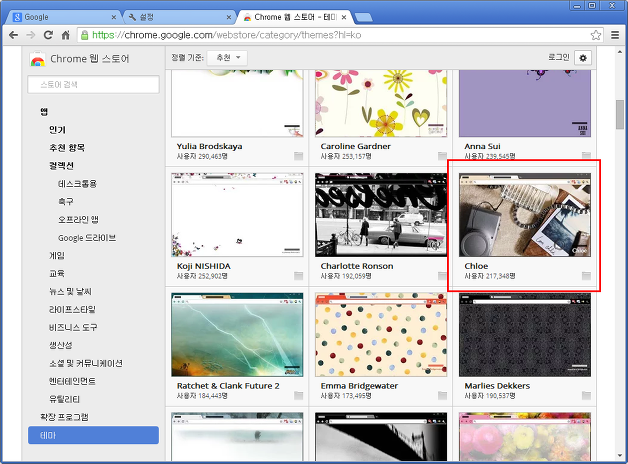The image size is (628, 464).
Task: Click the small icon on Emma Bridgewater card
Action: click(x=442, y=396)
